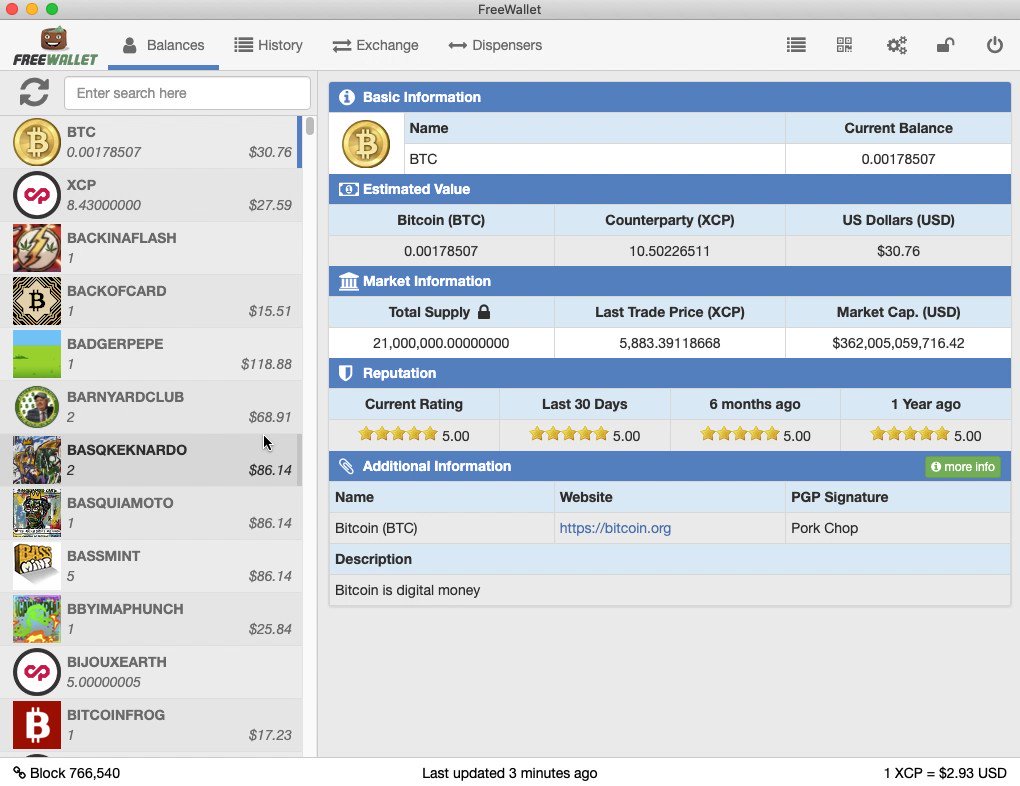Select BASSMINT asset row
This screenshot has width=1020, height=786.
point(151,566)
